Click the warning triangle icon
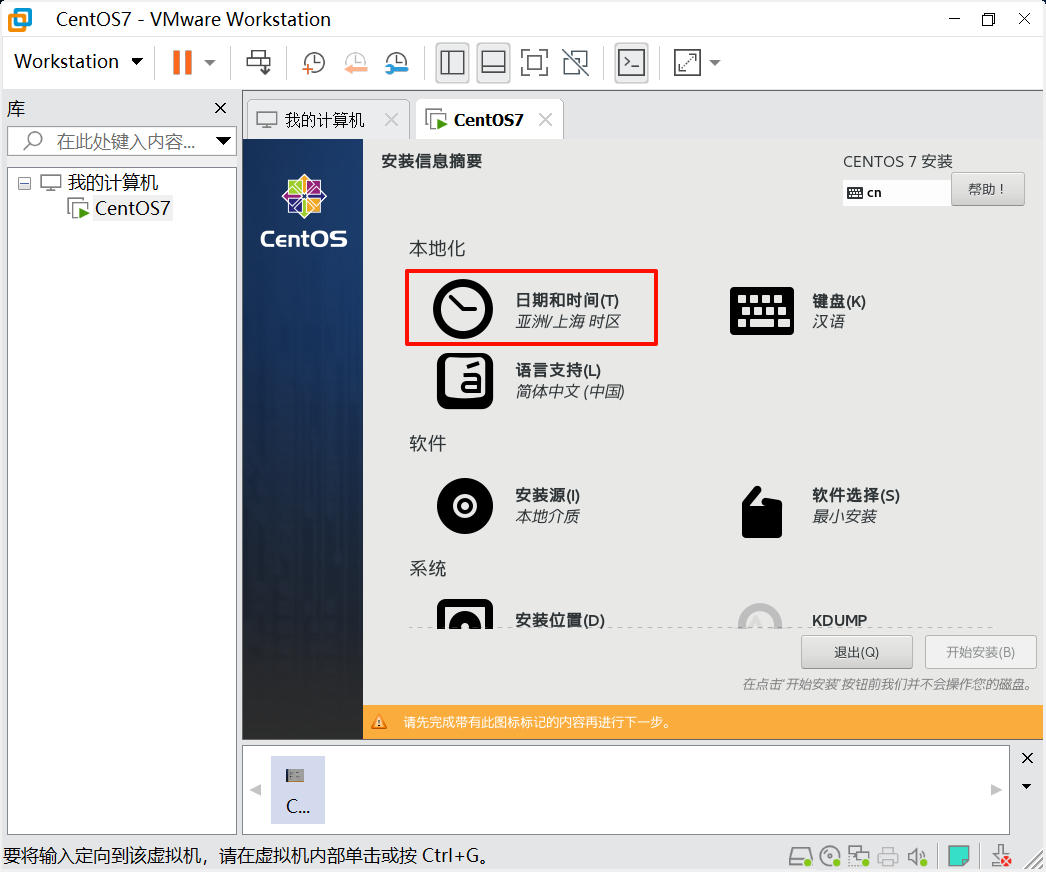Screen dimensions: 1046x872 pos(379,722)
